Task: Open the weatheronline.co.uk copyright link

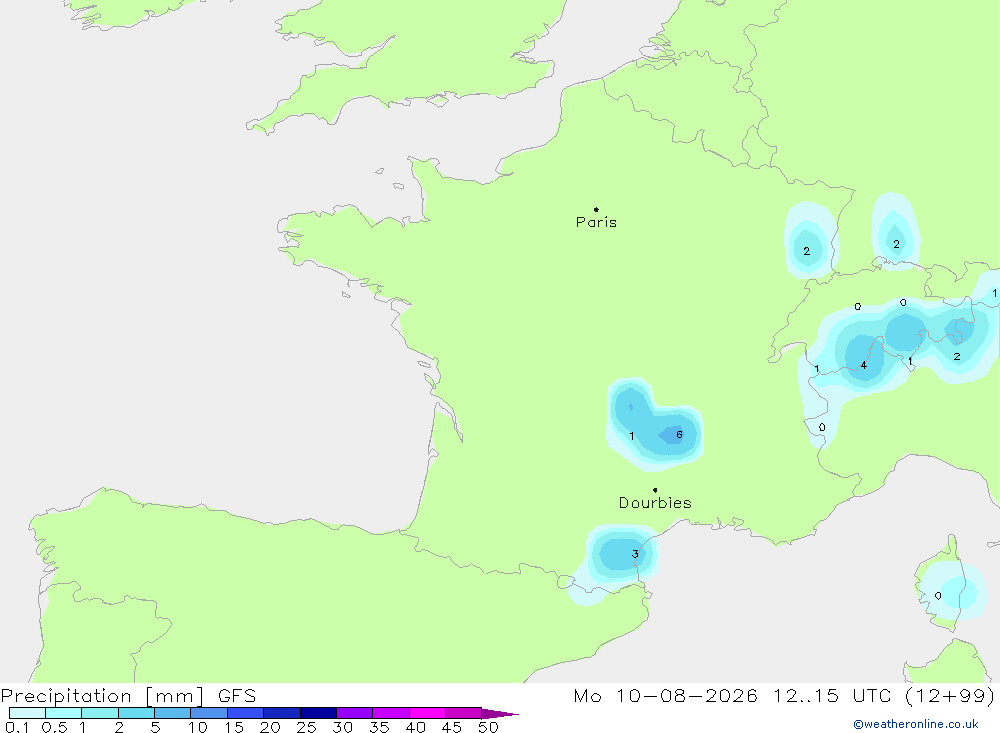Action: click(x=916, y=724)
